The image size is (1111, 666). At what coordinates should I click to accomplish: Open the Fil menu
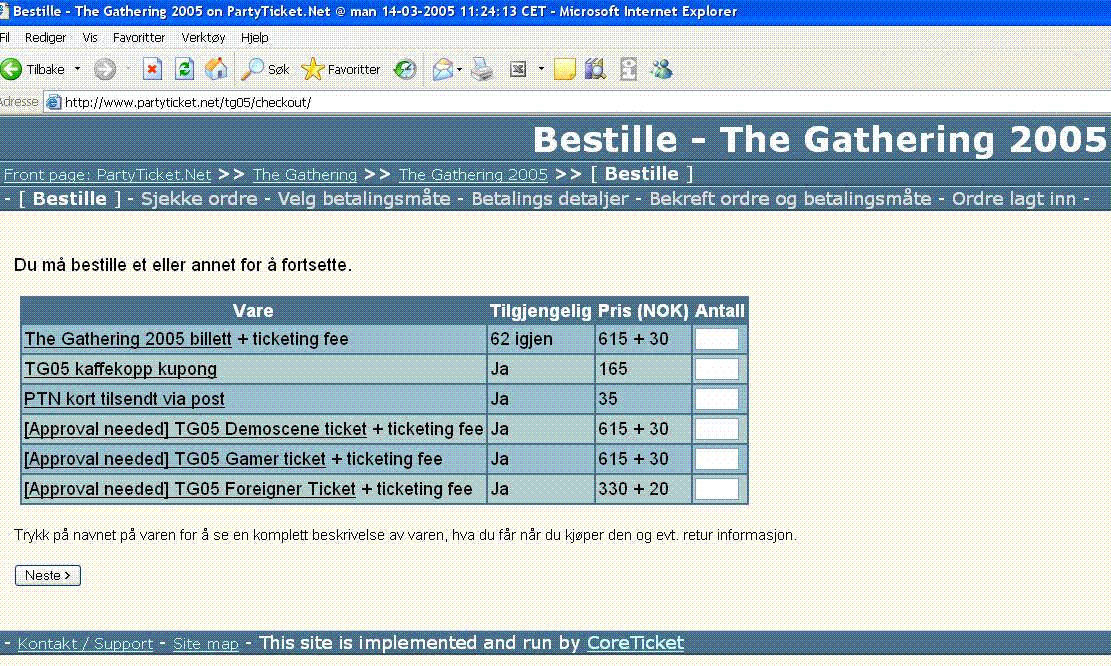tap(4, 38)
